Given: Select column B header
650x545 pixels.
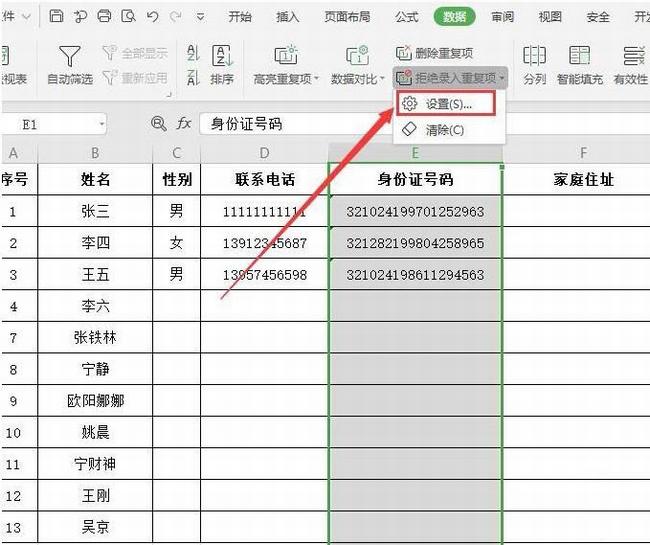Looking at the screenshot, I should (x=95, y=153).
